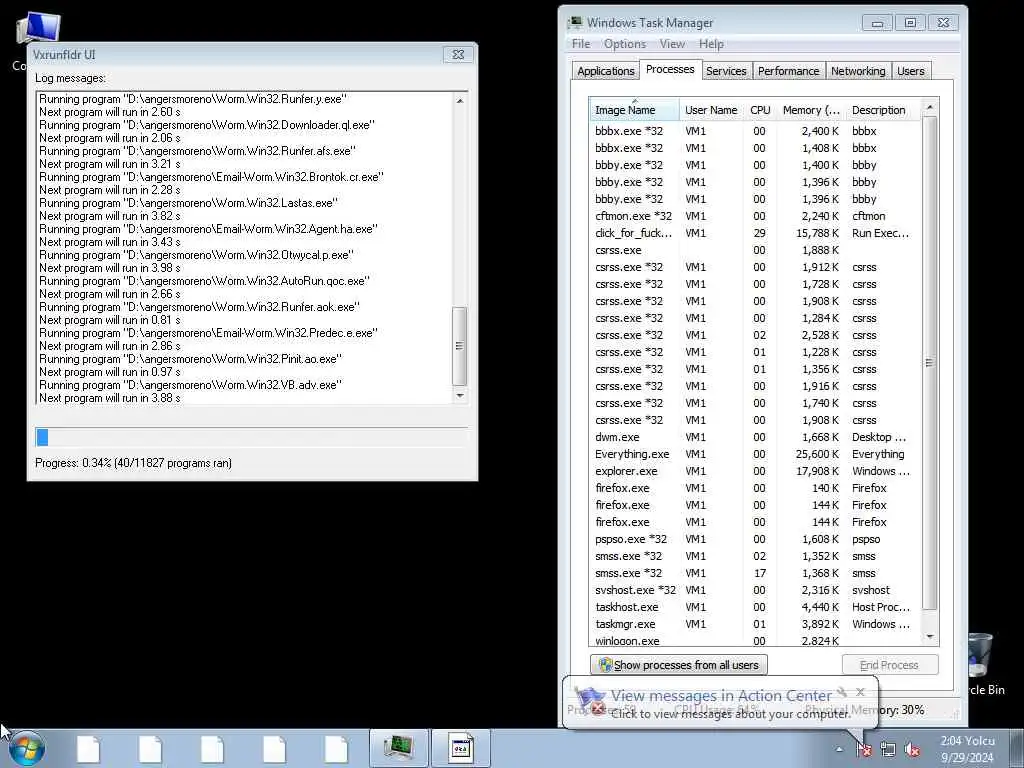This screenshot has height=768, width=1024.
Task: Select cftmon.exe *32 process row
Action: 754,216
